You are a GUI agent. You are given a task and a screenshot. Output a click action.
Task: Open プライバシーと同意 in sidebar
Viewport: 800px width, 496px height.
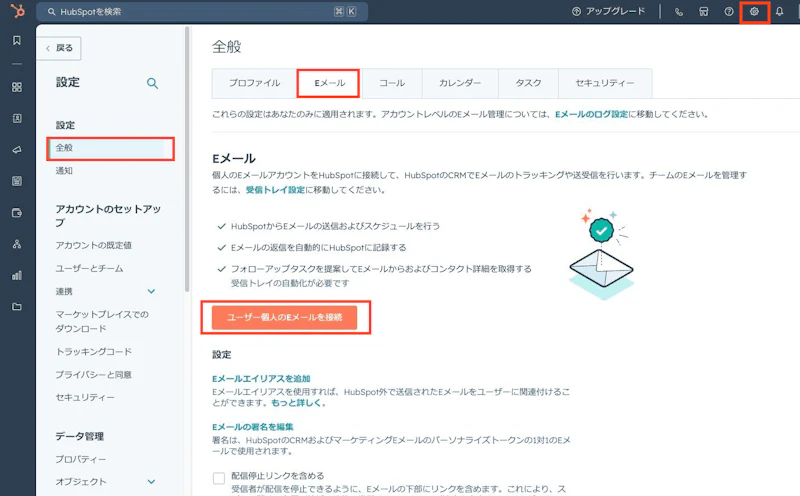pos(93,375)
